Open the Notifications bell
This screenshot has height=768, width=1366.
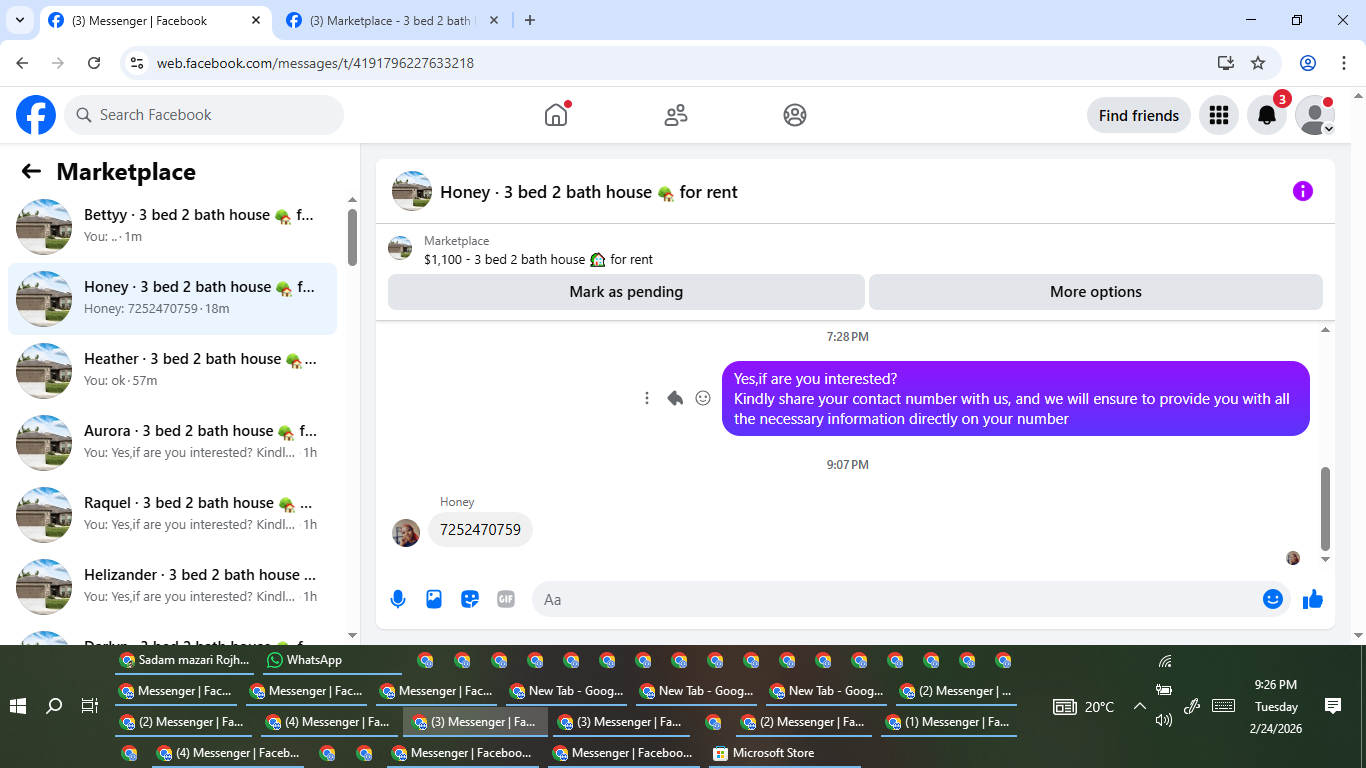click(x=1267, y=115)
